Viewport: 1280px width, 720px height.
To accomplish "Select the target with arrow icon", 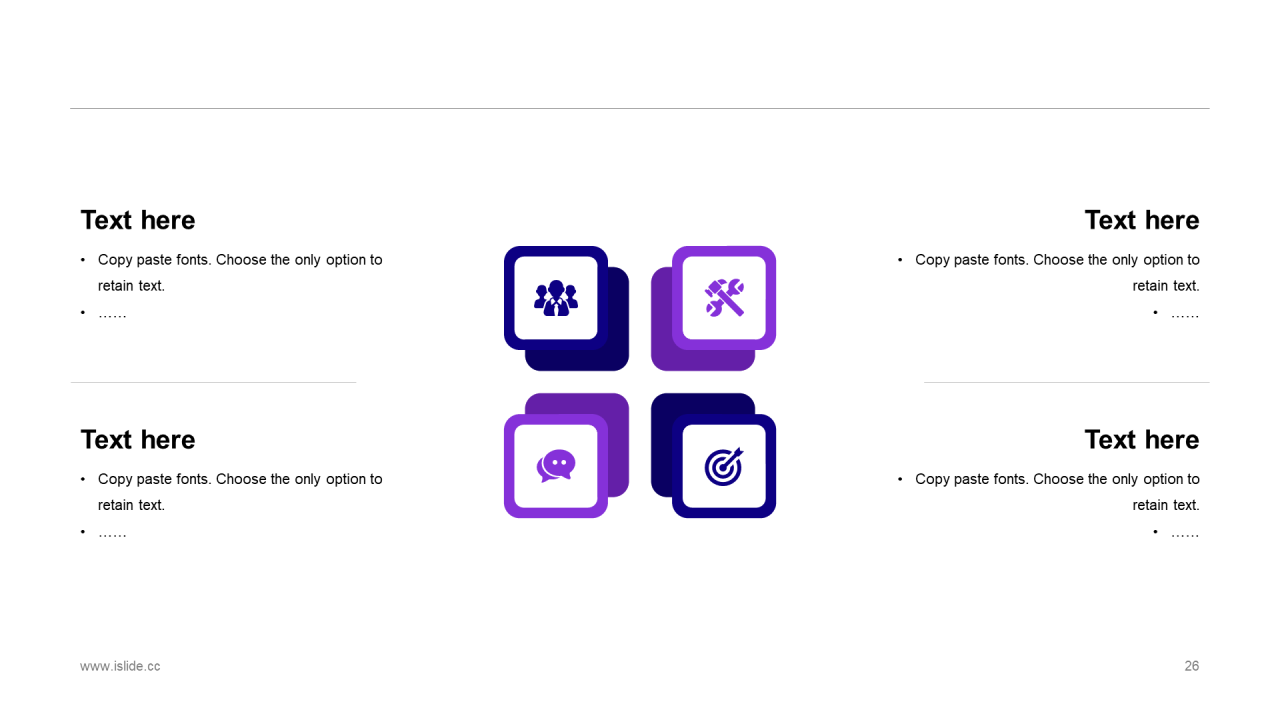I will pos(724,466).
